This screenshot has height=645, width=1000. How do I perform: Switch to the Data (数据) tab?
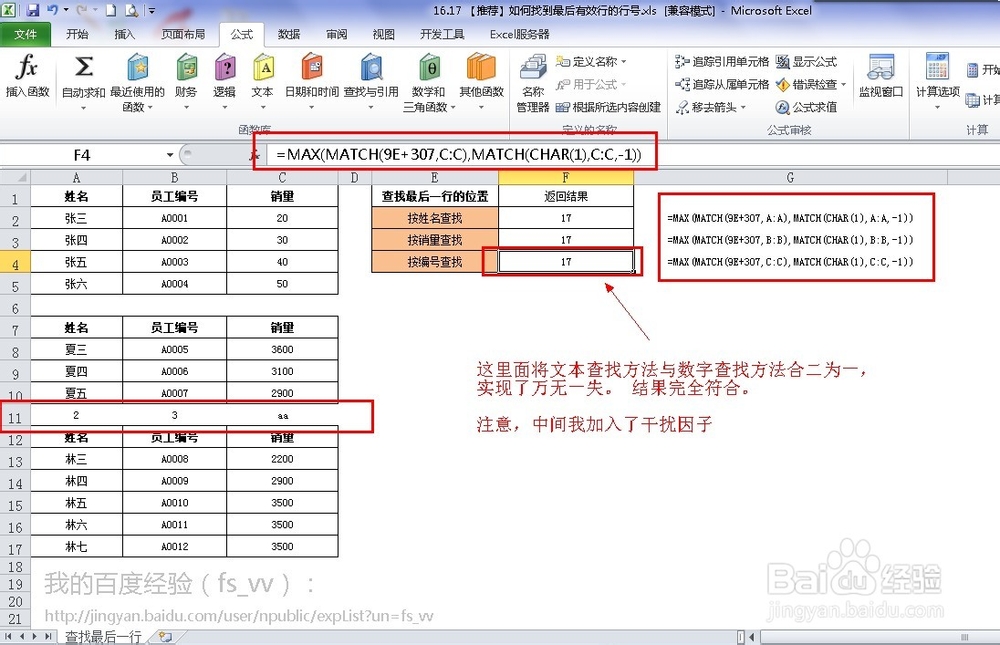pos(288,34)
